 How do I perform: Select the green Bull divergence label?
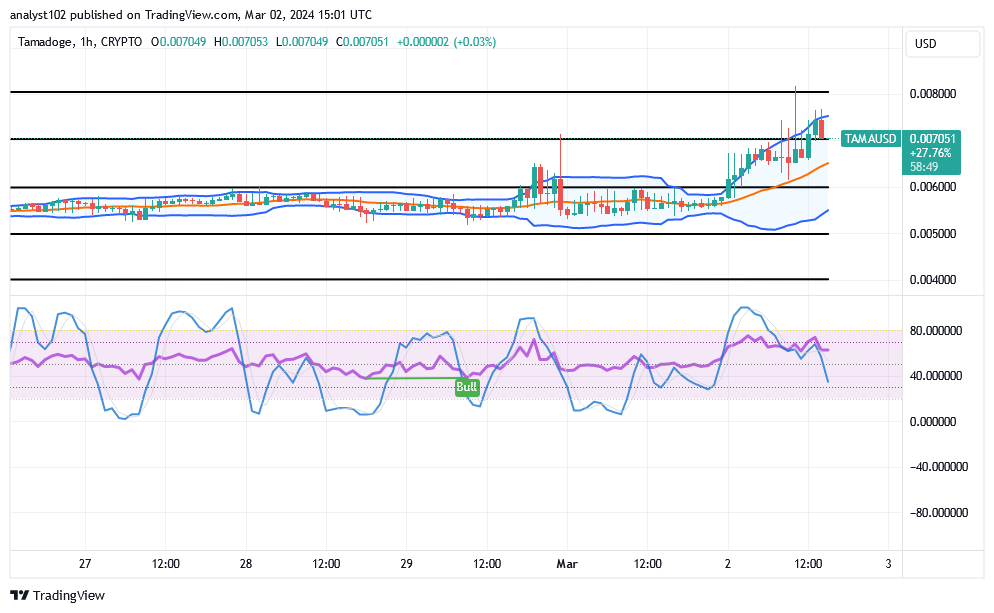pos(467,387)
